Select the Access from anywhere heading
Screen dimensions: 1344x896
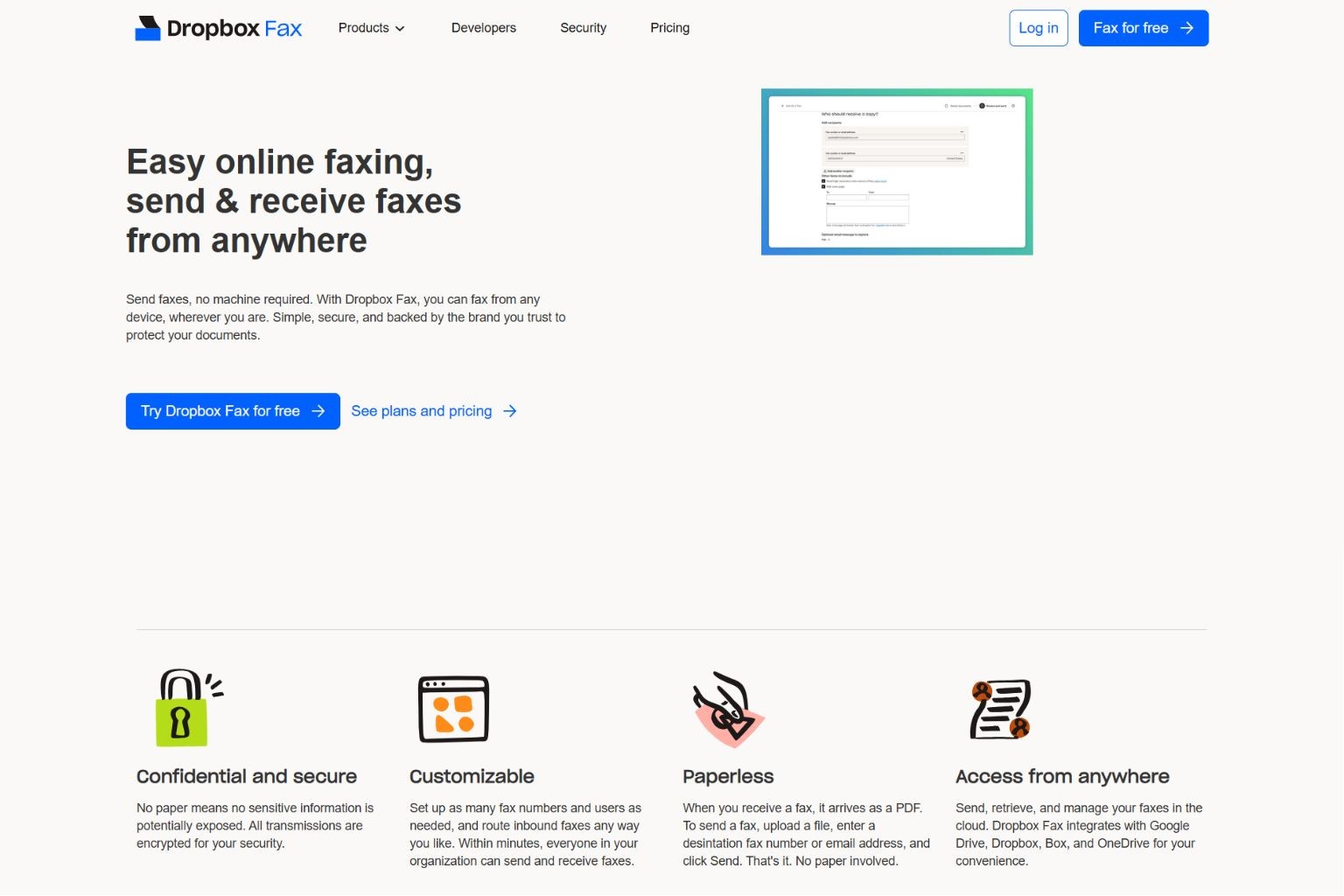[1062, 776]
